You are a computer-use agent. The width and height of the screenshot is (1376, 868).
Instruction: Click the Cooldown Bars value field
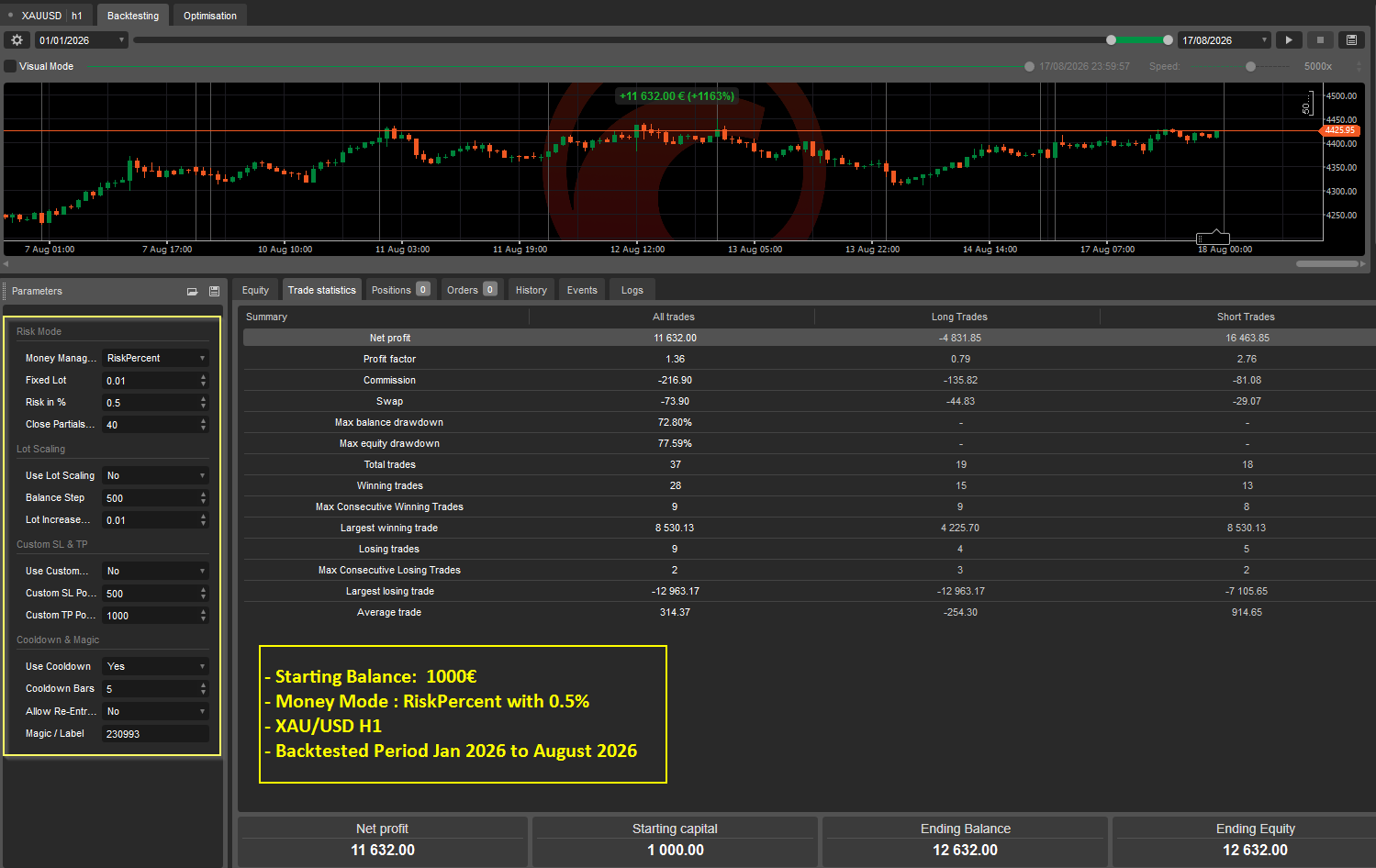(150, 688)
